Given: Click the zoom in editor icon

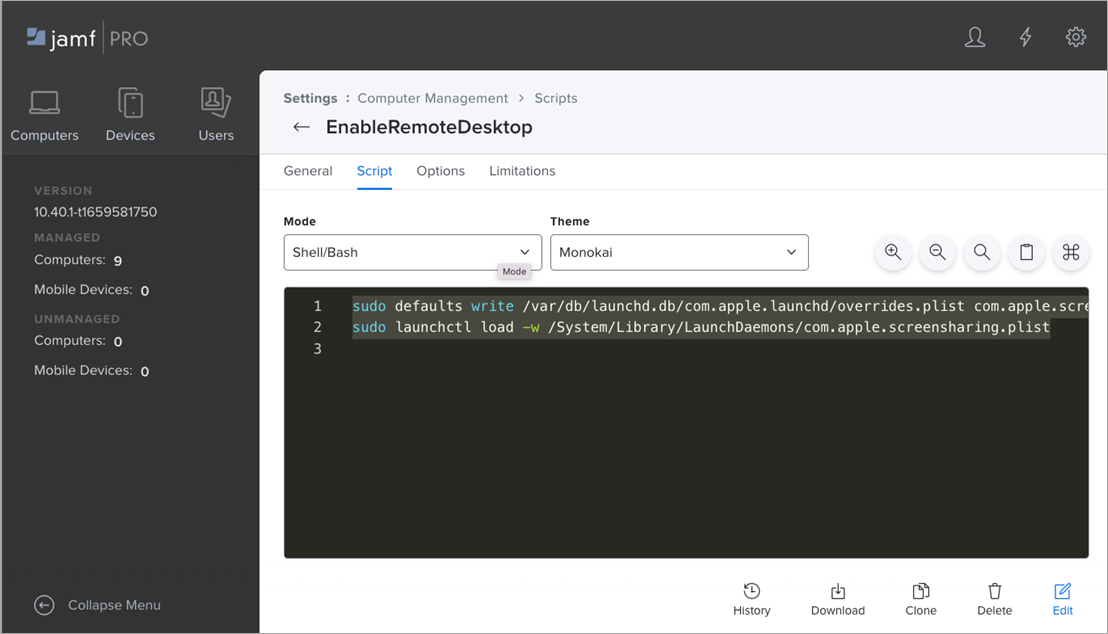Looking at the screenshot, I should tap(893, 252).
